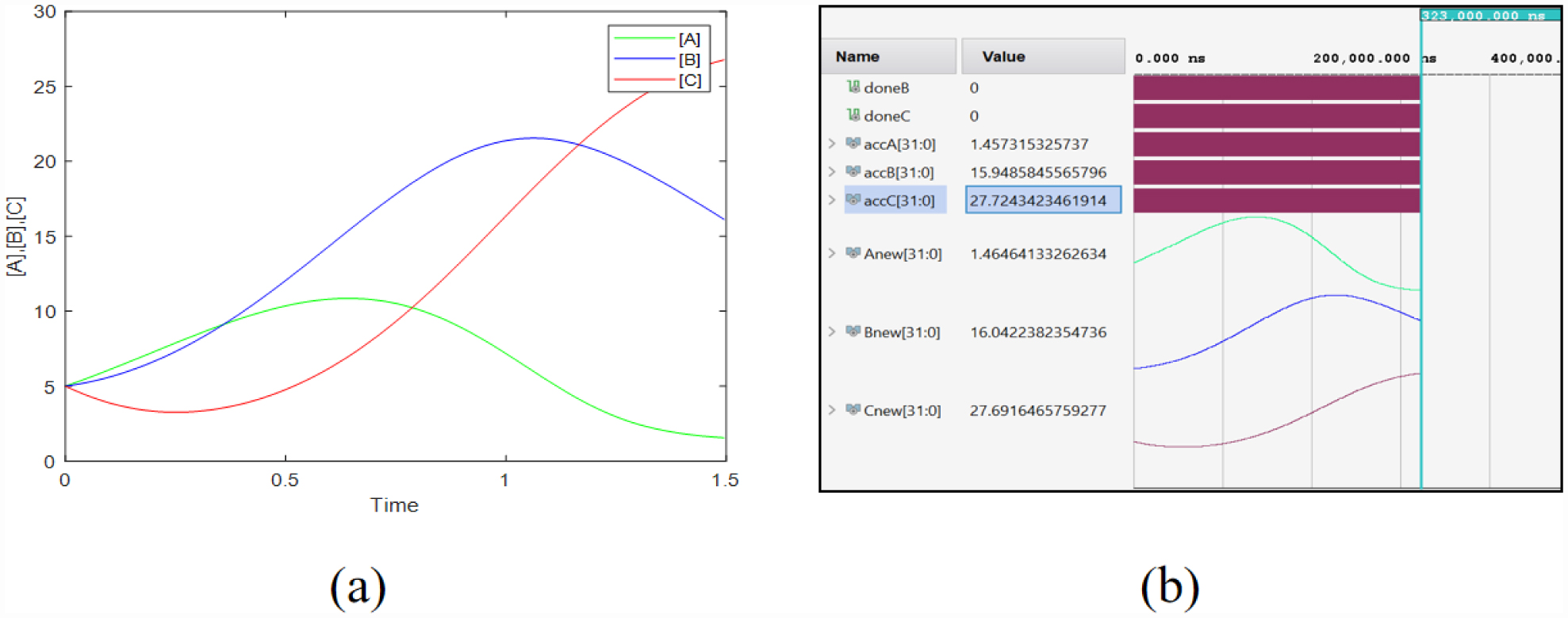Click the Value column header
Image resolution: width=1568 pixels, height=618 pixels.
pyautogui.click(x=1042, y=56)
